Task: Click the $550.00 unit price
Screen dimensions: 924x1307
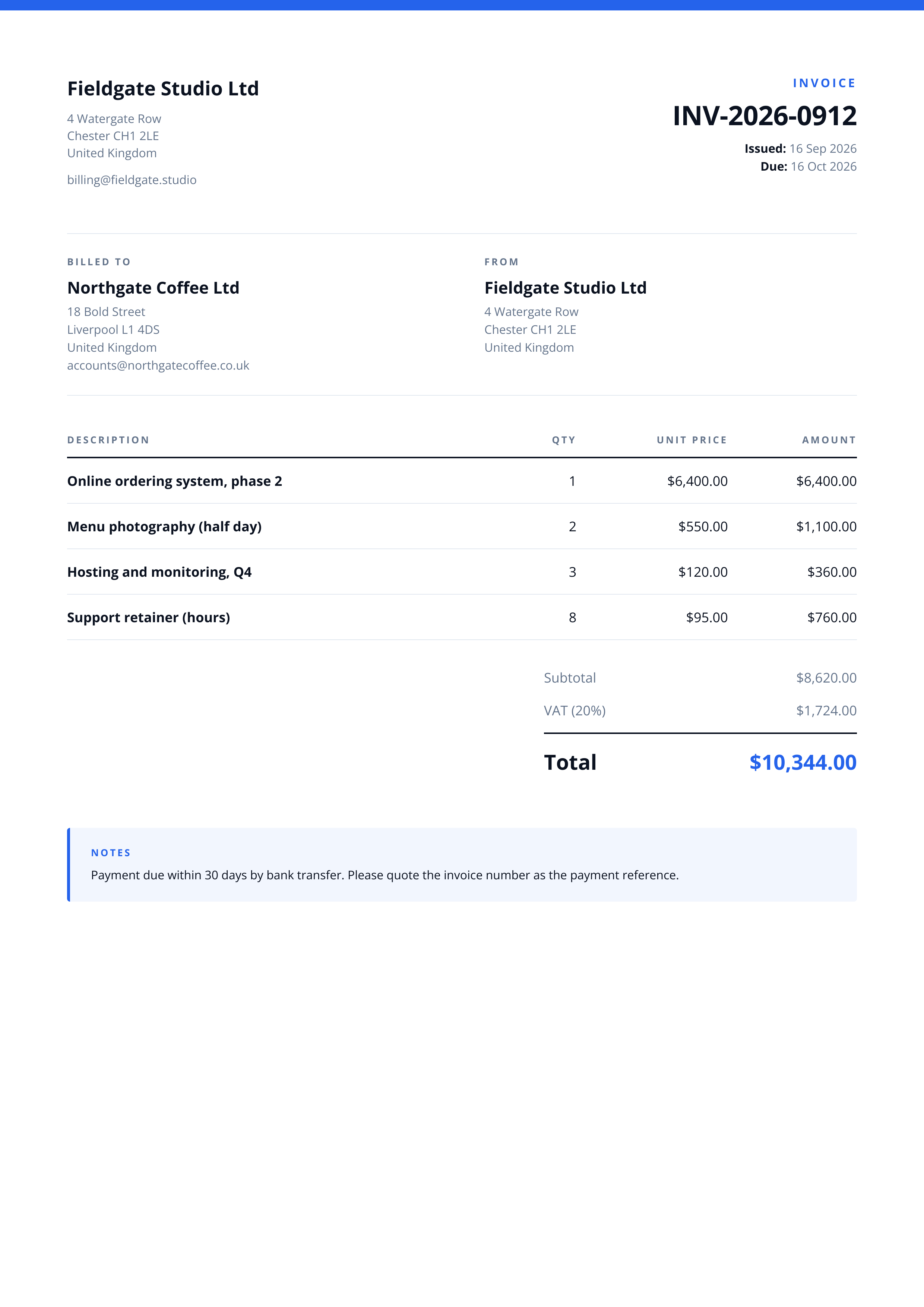Action: [x=703, y=526]
